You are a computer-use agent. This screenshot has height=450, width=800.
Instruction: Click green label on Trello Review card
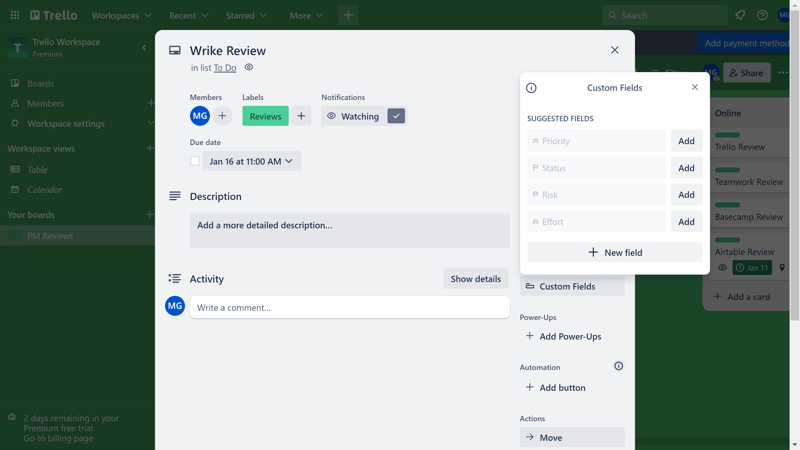[727, 135]
